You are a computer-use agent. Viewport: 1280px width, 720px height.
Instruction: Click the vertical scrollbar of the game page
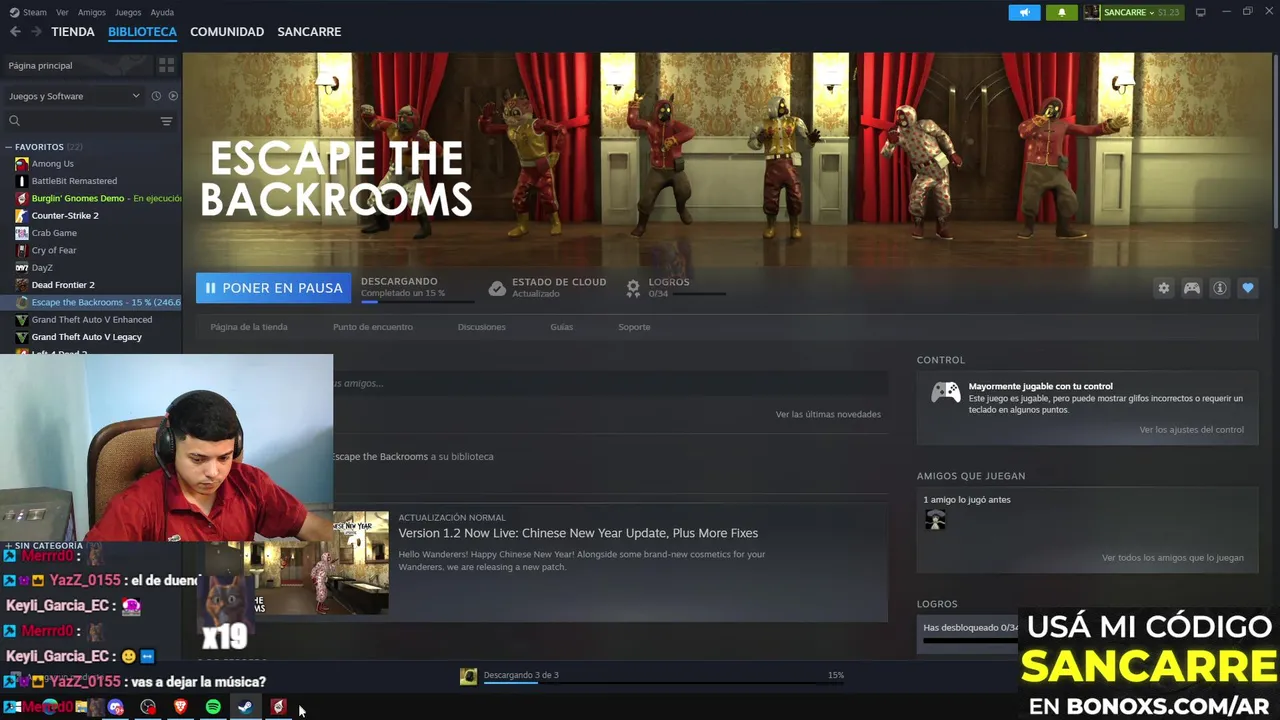tap(1275, 140)
